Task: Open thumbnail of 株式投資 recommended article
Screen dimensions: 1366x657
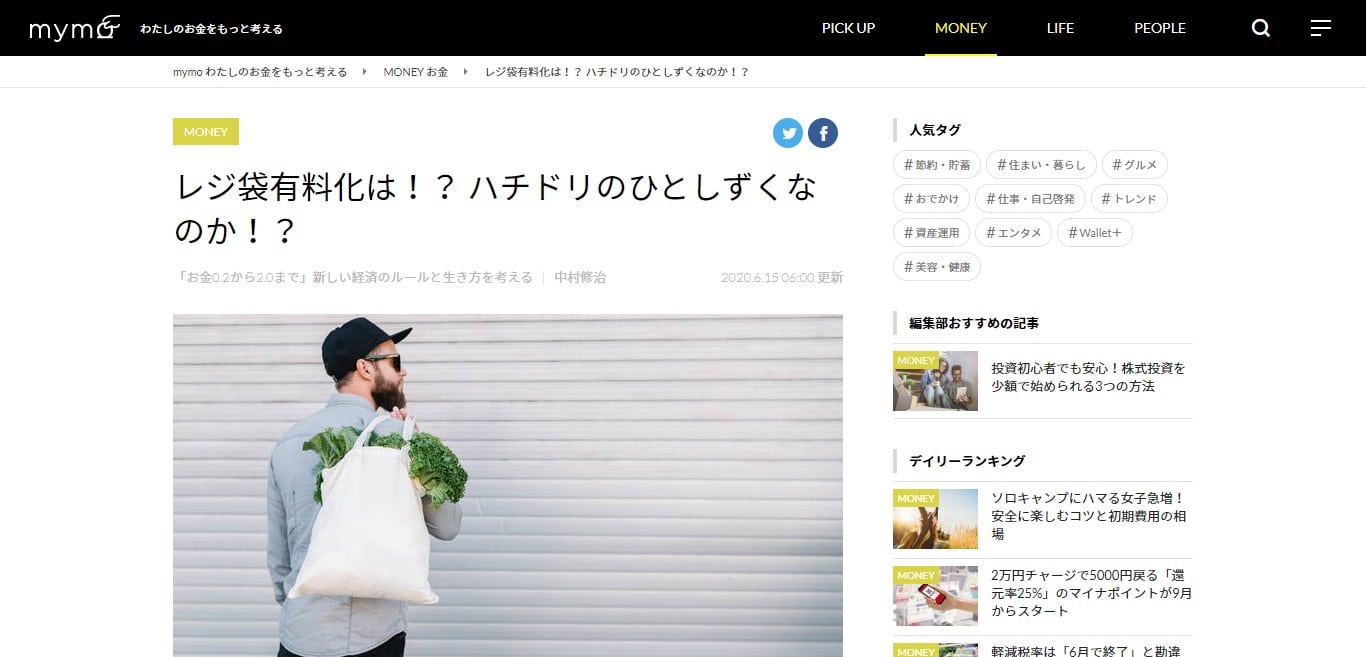Action: [x=935, y=381]
